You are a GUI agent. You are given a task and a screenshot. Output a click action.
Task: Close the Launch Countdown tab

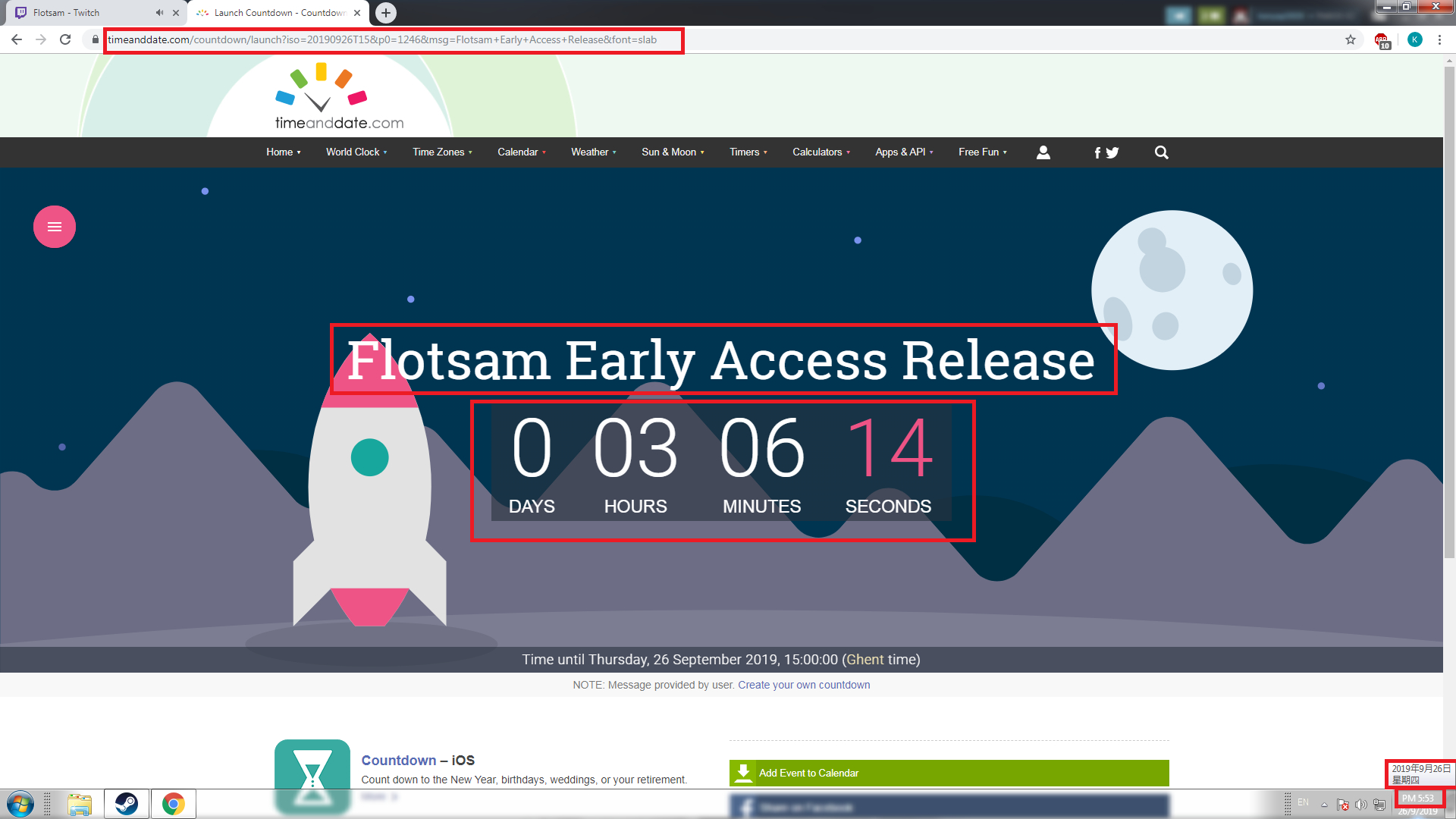tap(357, 12)
